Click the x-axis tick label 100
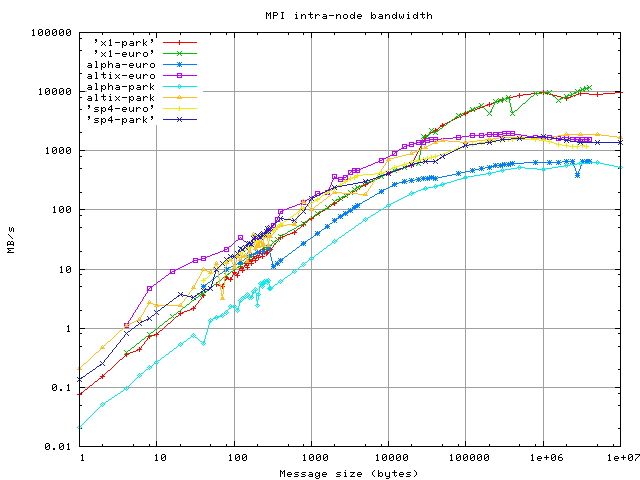The height and width of the screenshot is (480, 640). click(x=237, y=458)
